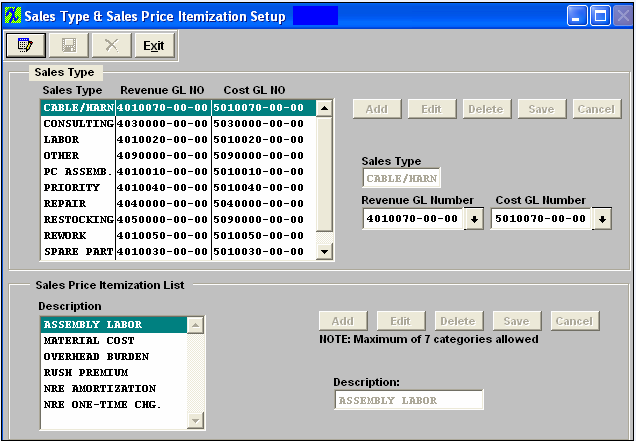The height and width of the screenshot is (441, 636).
Task: Click Cancel button under Sales Price Itemization List
Action: [575, 321]
